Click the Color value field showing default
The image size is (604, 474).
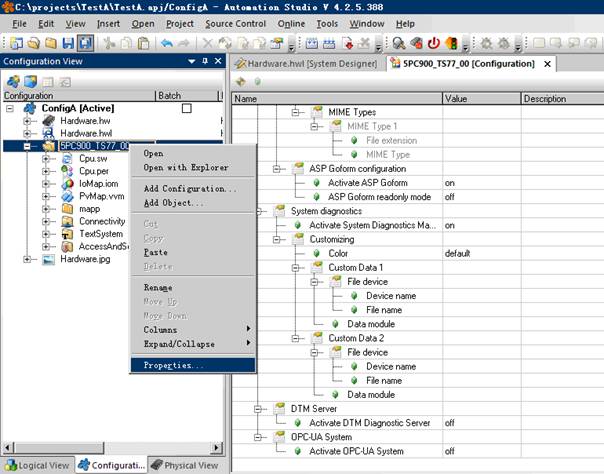480,254
